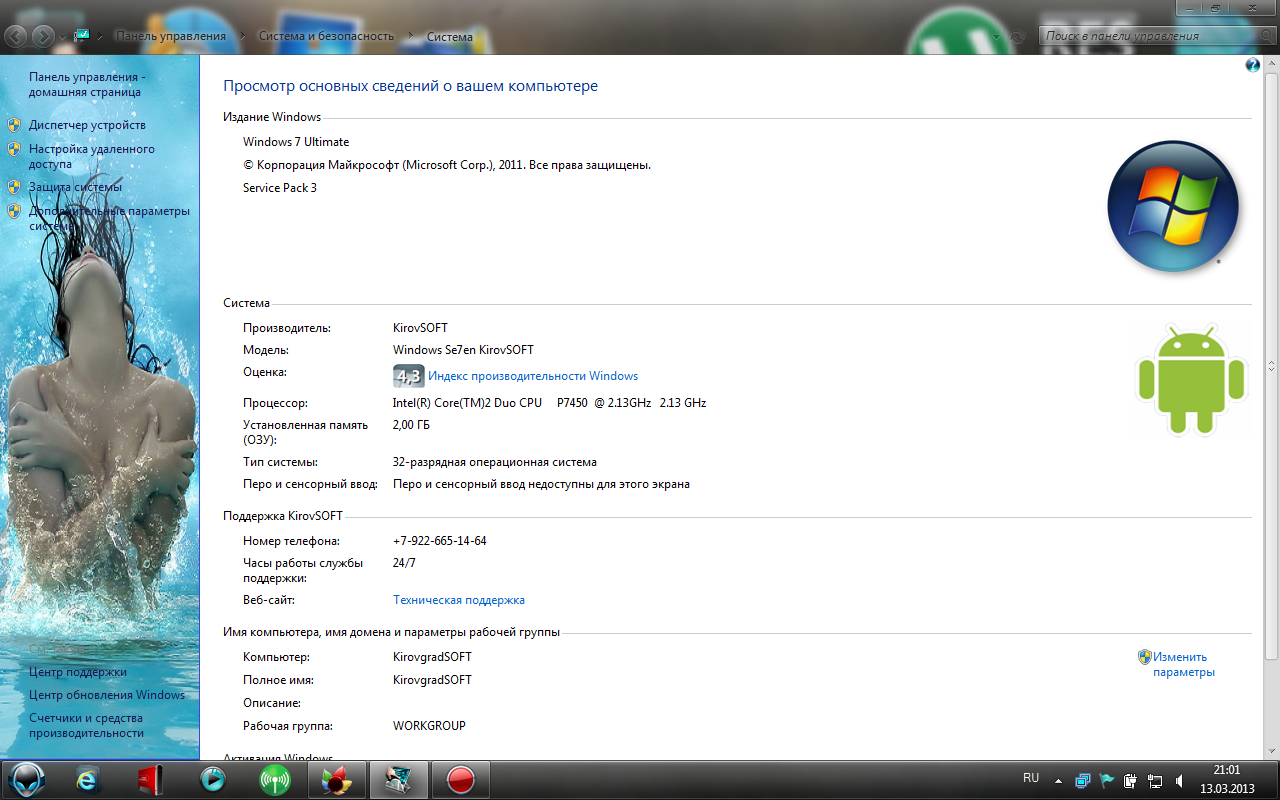
Task: Click the Система breadcrumb
Action: (x=449, y=36)
